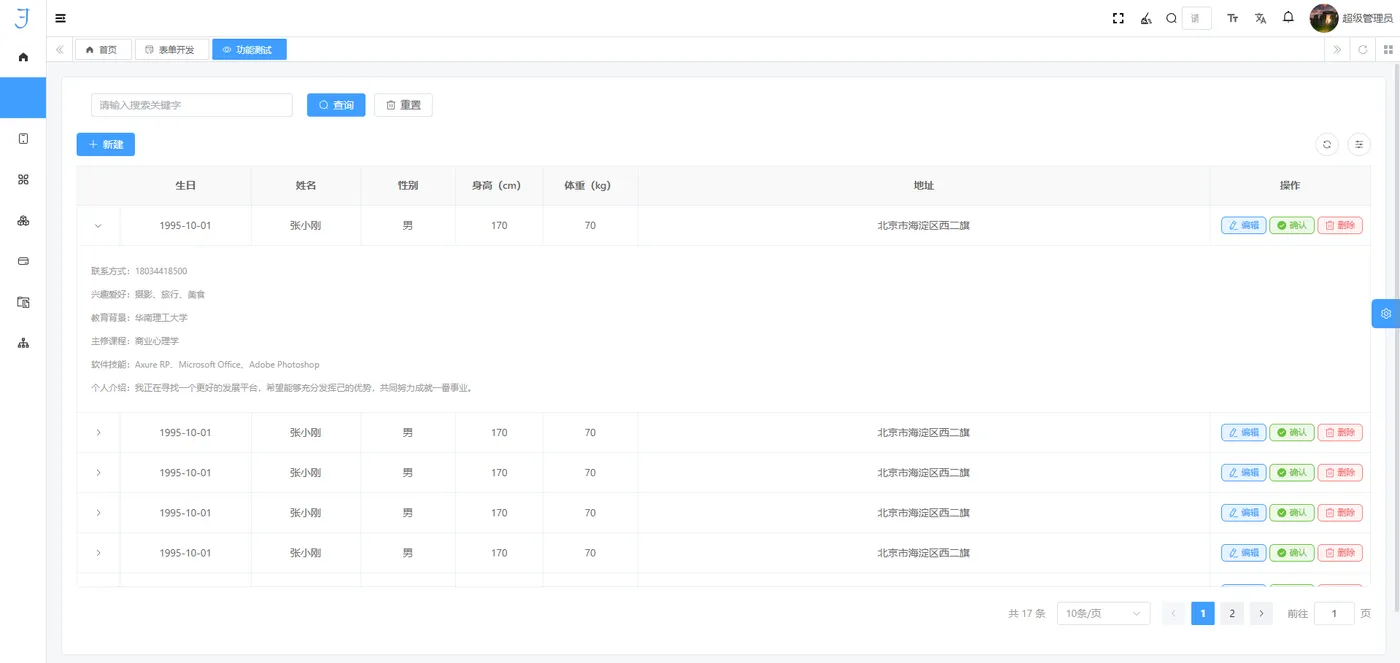Viewport: 1400px width, 663px height.
Task: Toggle the hamburger menu to collapse sidebar
Action: point(60,18)
